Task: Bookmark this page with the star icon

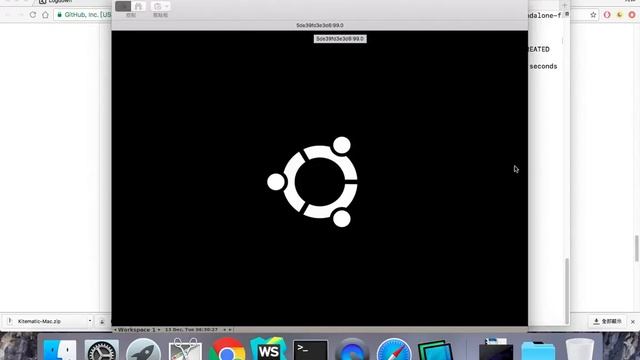Action: tap(593, 15)
